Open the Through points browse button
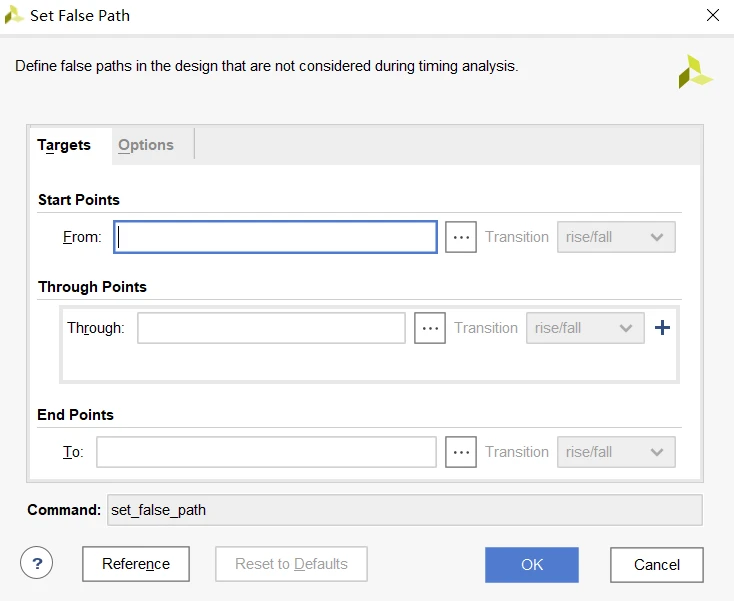 click(430, 328)
